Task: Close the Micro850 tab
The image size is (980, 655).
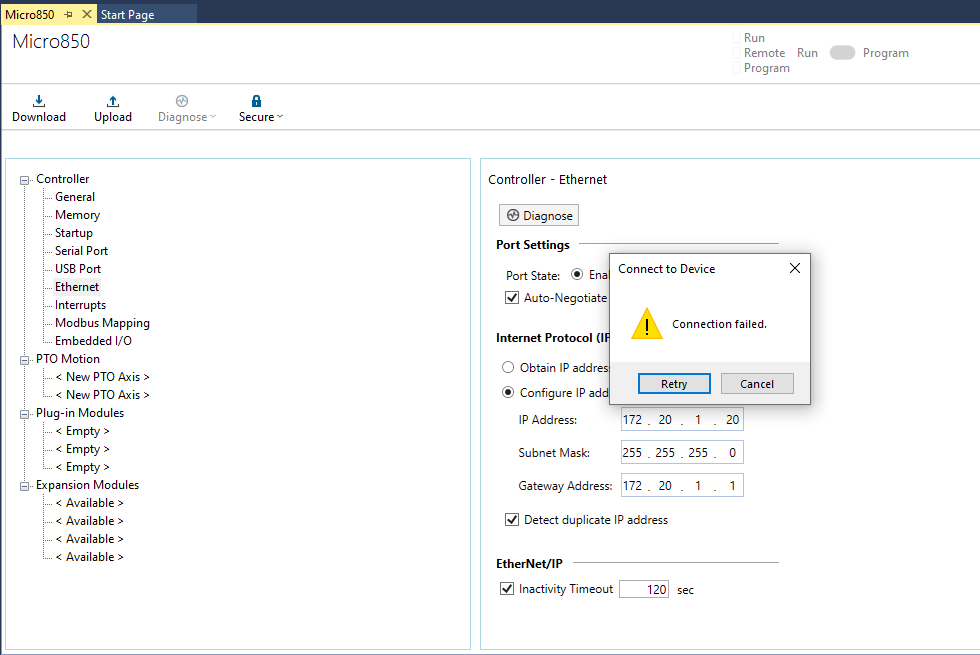Action: (x=87, y=14)
